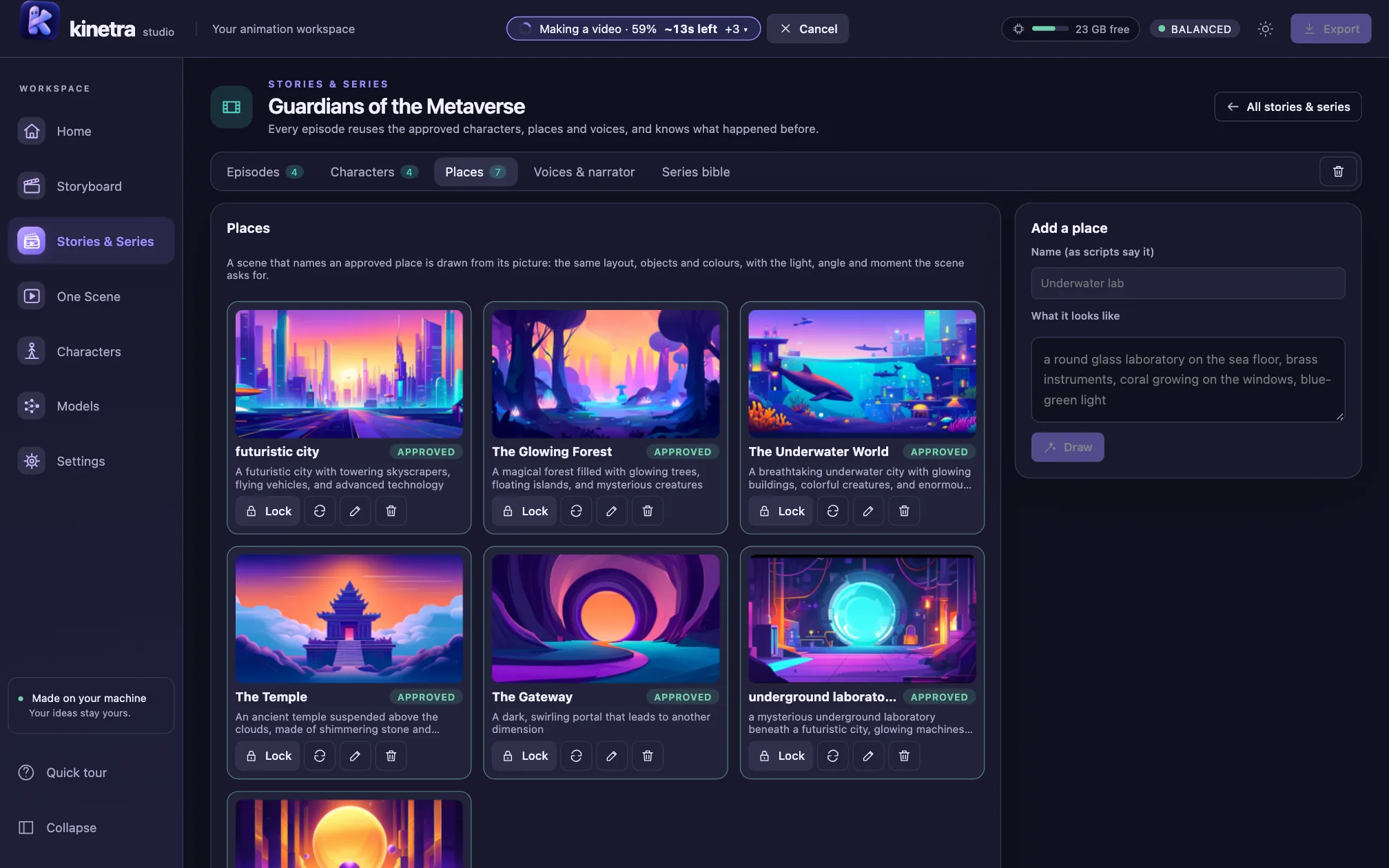This screenshot has height=868, width=1389.
Task: Click the What it looks like textarea
Action: (x=1187, y=380)
